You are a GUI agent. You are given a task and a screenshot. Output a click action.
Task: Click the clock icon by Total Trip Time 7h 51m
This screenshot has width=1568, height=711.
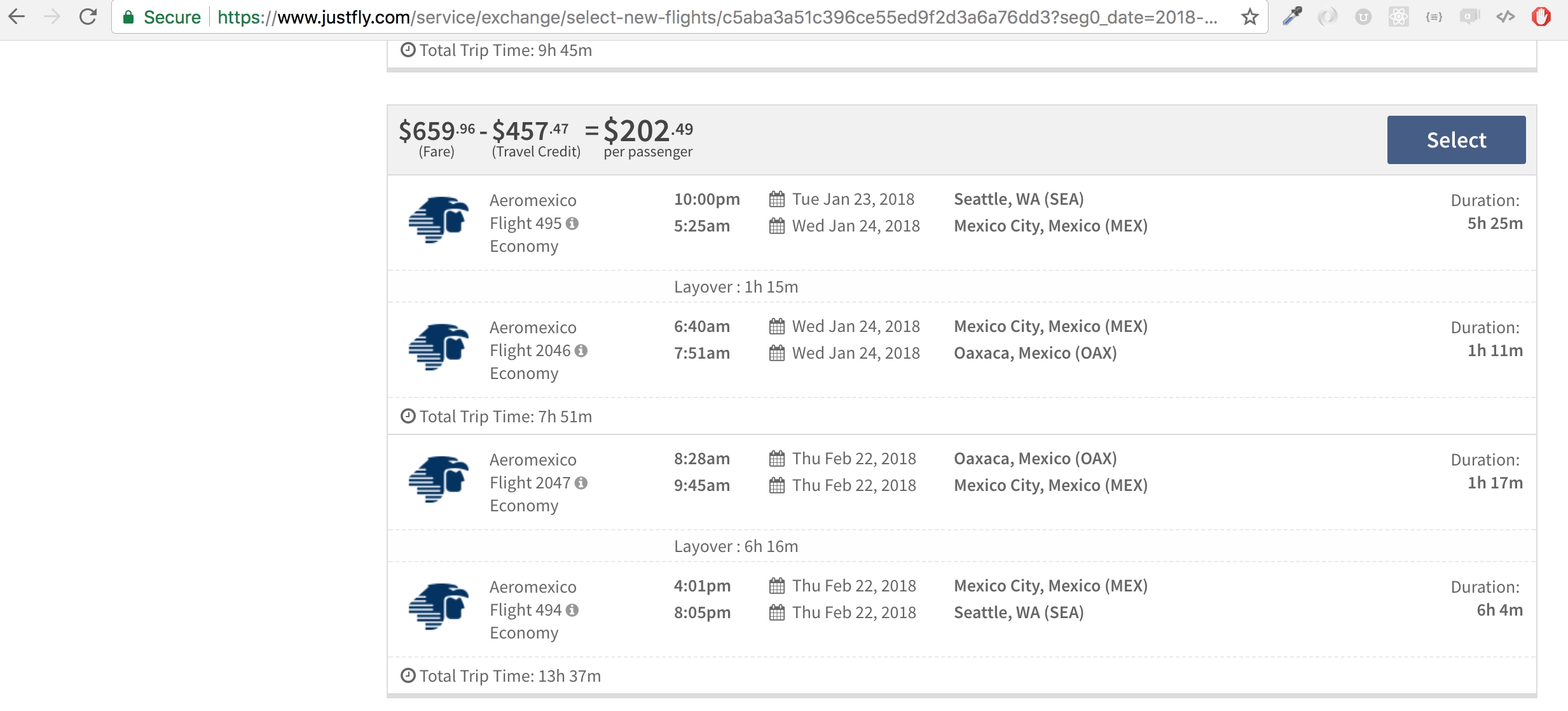click(x=408, y=417)
